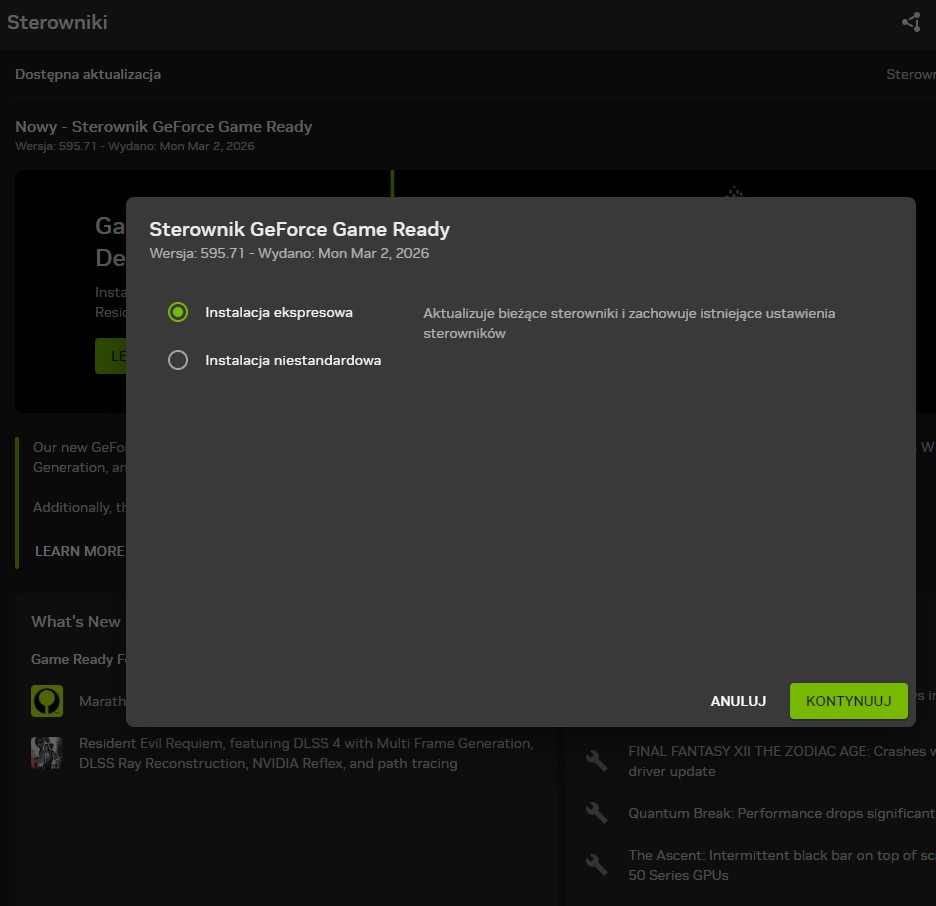Open the Marathon game icon

tap(47, 701)
